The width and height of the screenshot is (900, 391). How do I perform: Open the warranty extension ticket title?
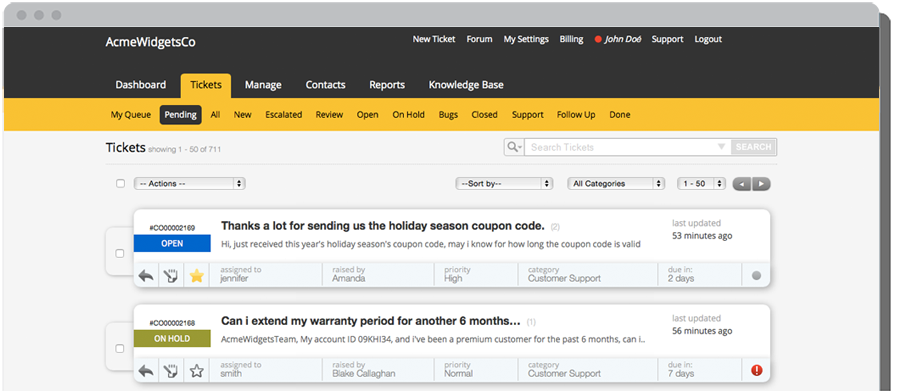pyautogui.click(x=371, y=321)
